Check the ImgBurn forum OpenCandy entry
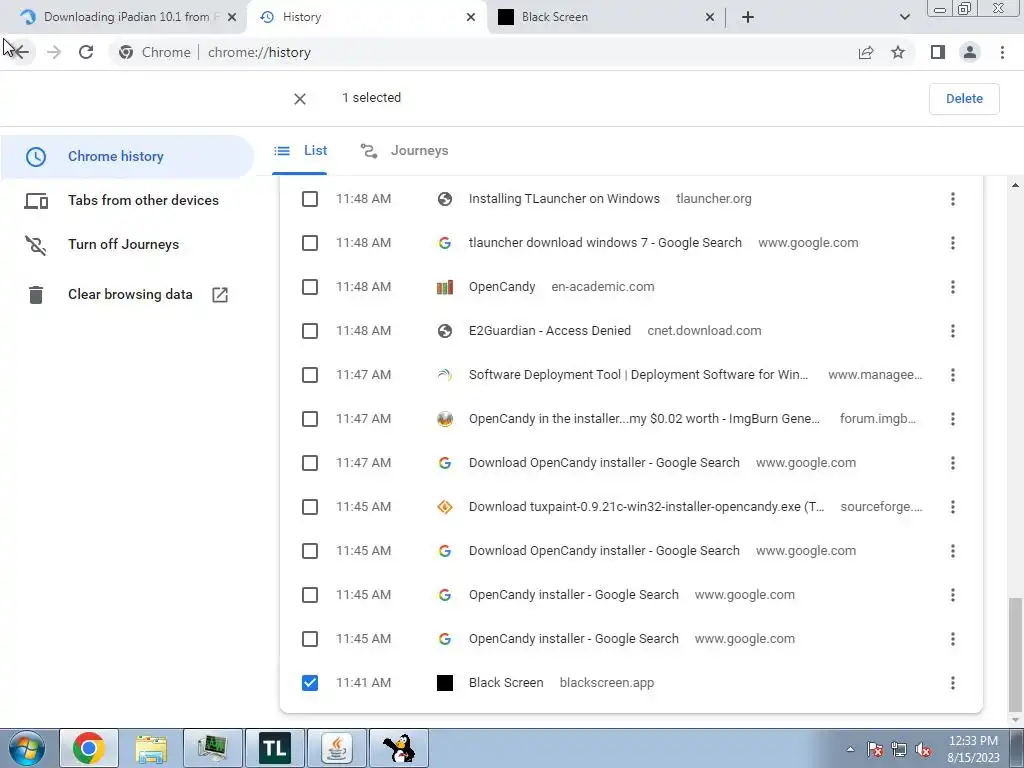 [x=310, y=419]
